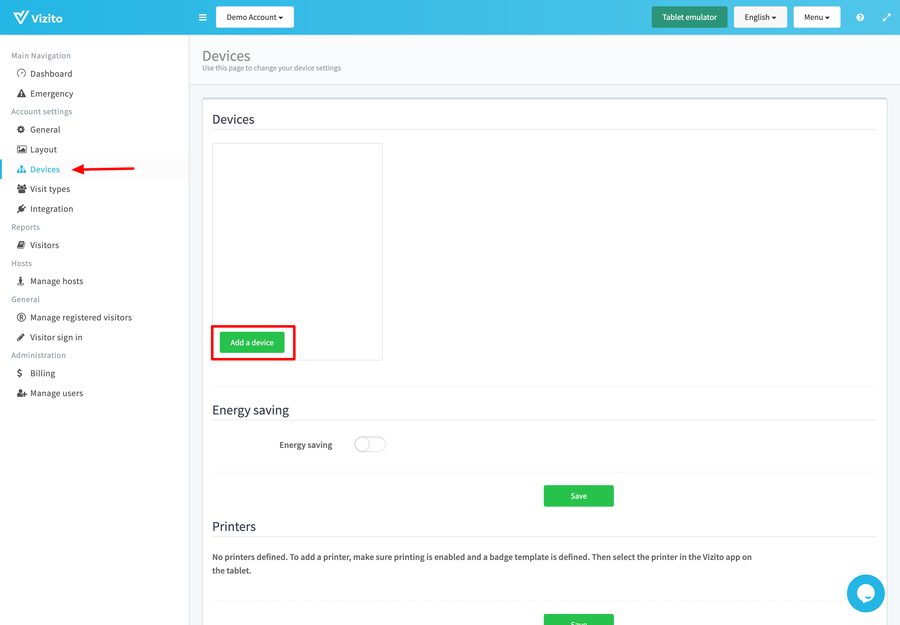Click the Emergency warning triangle icon
The image size is (900, 625).
21,94
